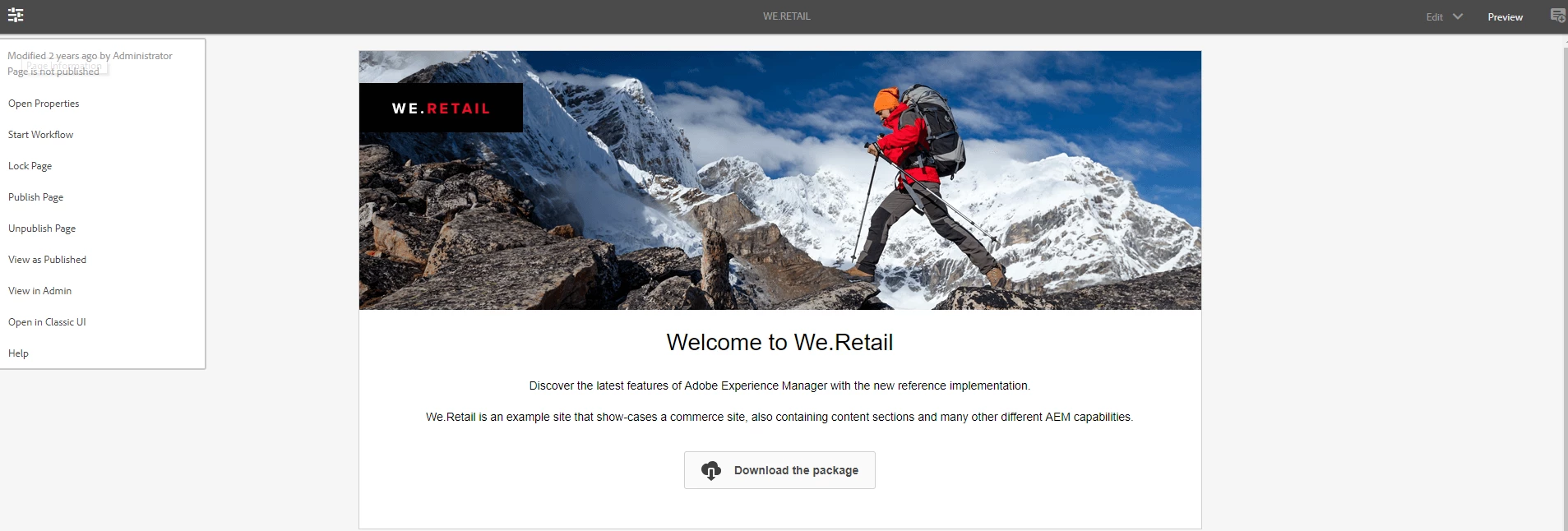
Task: Click the cloud download icon
Action: (711, 470)
